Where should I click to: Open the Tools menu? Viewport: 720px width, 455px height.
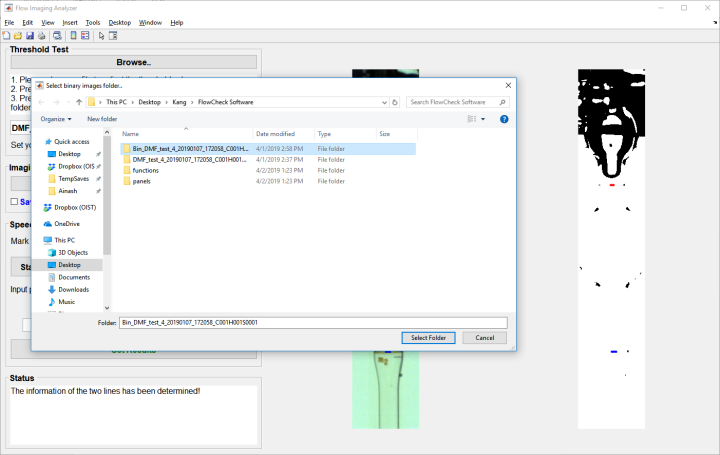(x=93, y=22)
